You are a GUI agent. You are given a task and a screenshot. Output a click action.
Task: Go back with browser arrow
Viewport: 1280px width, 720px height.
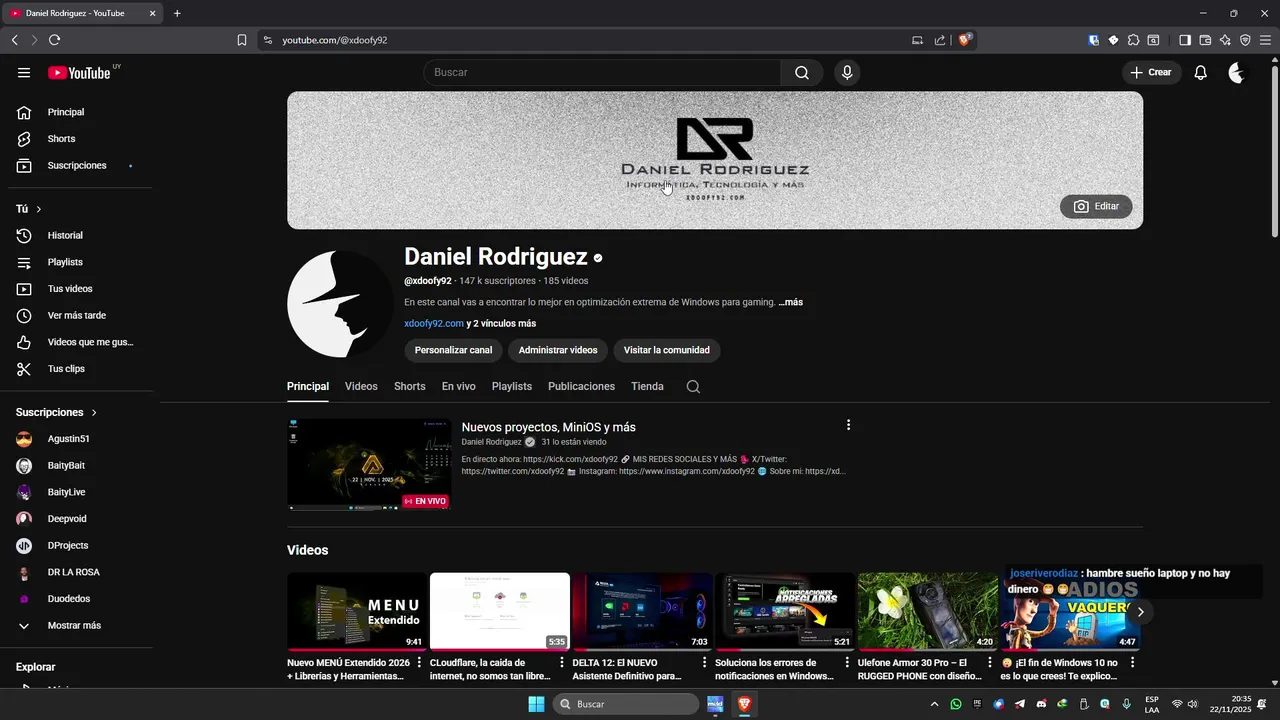tap(14, 40)
